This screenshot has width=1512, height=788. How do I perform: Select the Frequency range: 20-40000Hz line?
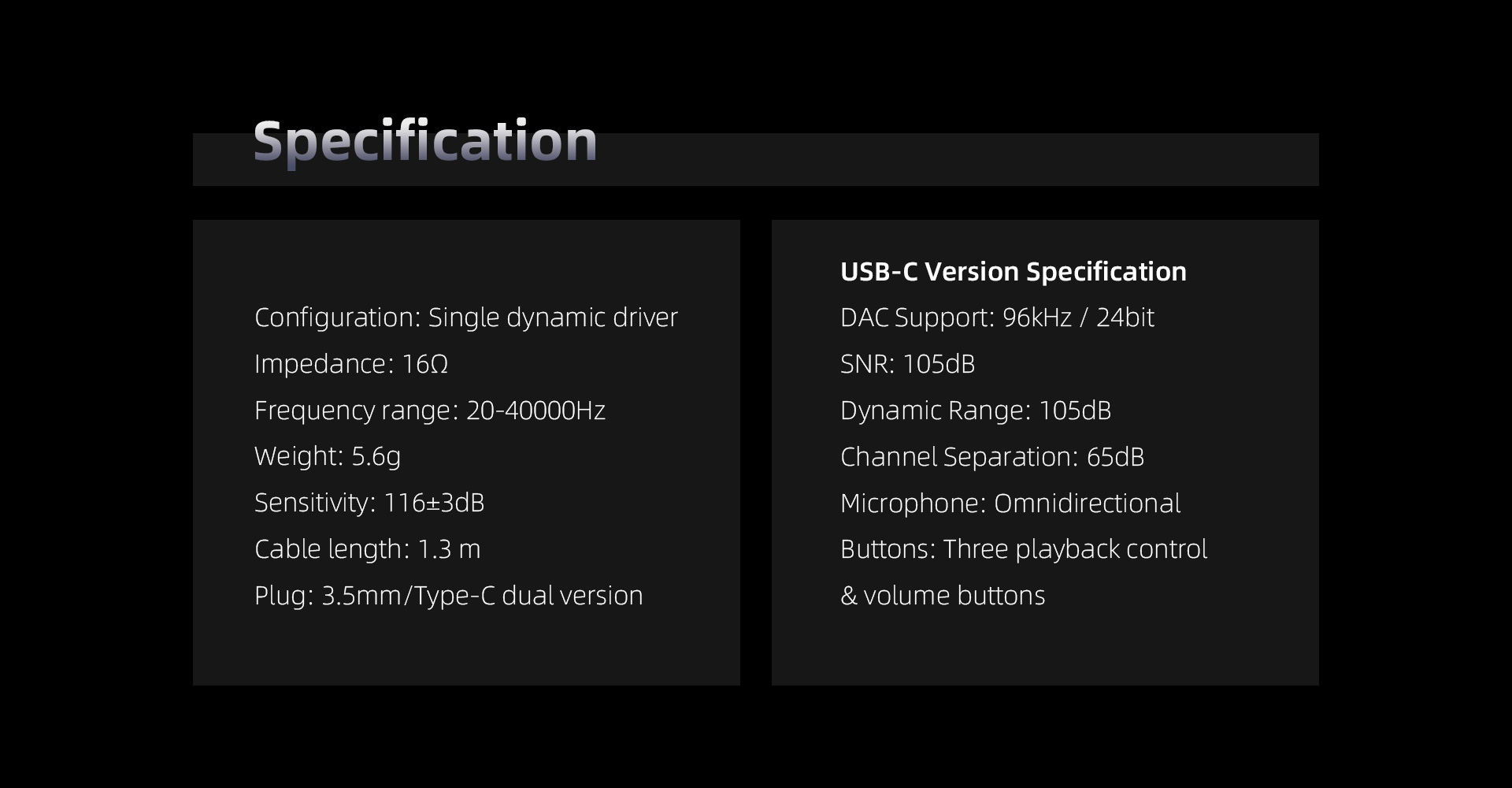[x=430, y=411]
